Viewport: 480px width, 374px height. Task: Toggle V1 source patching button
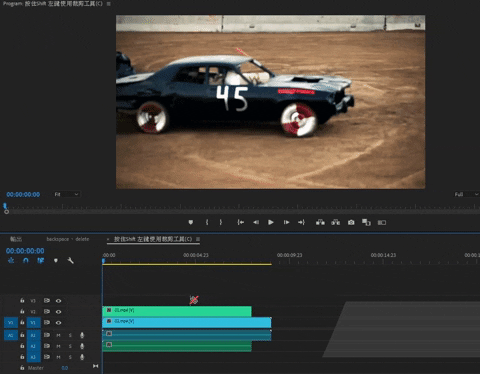tap(11, 323)
